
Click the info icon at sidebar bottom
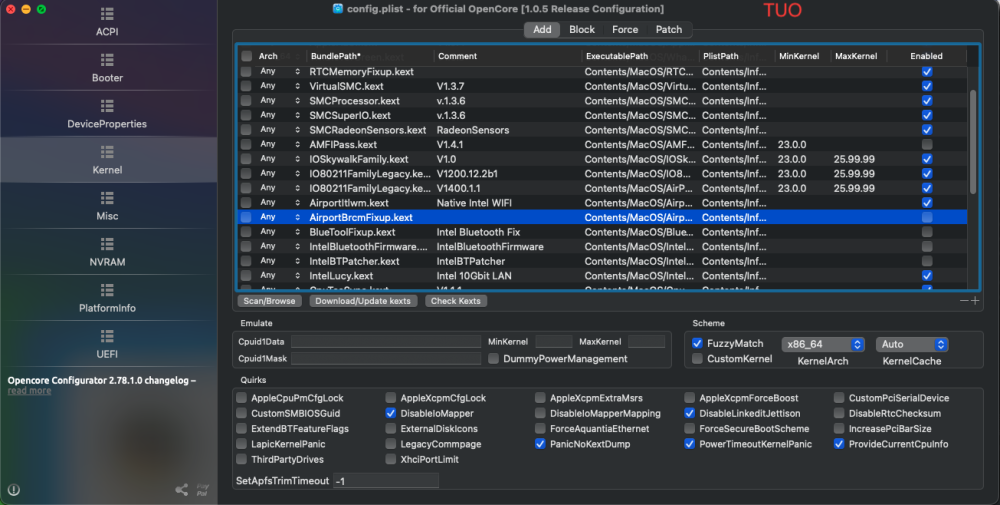[13, 490]
